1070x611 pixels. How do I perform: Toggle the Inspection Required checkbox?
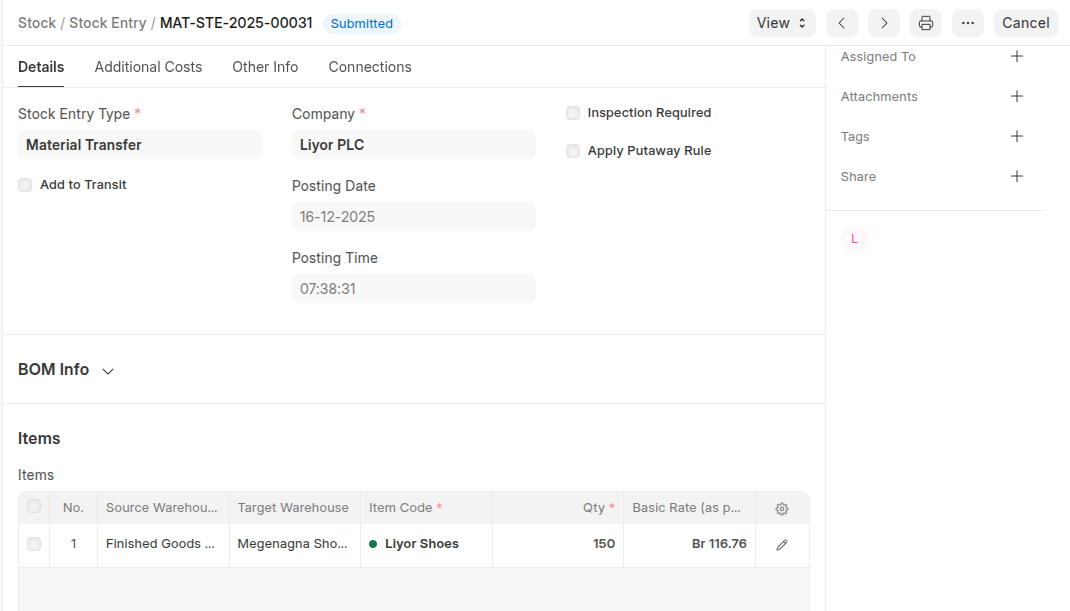tap(573, 113)
